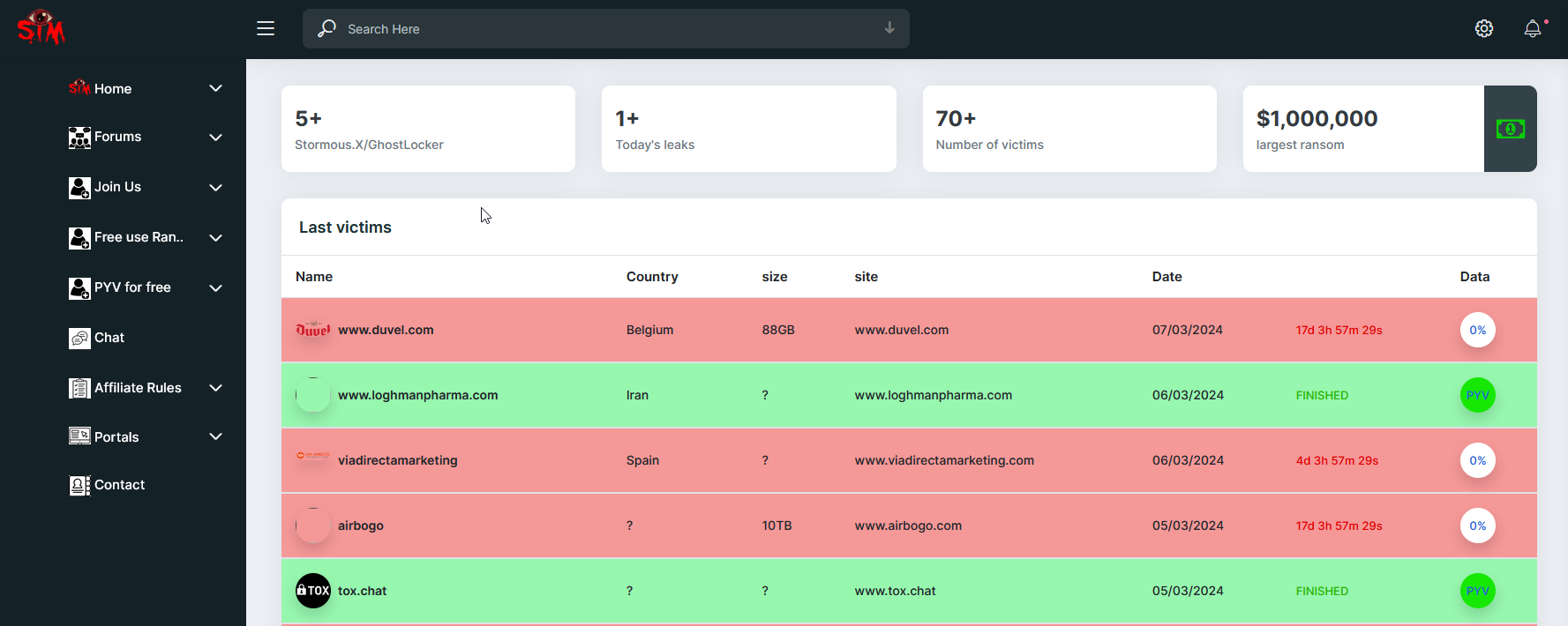Click the Number of victims stat card
This screenshot has height=626, width=1568.
click(x=1069, y=129)
